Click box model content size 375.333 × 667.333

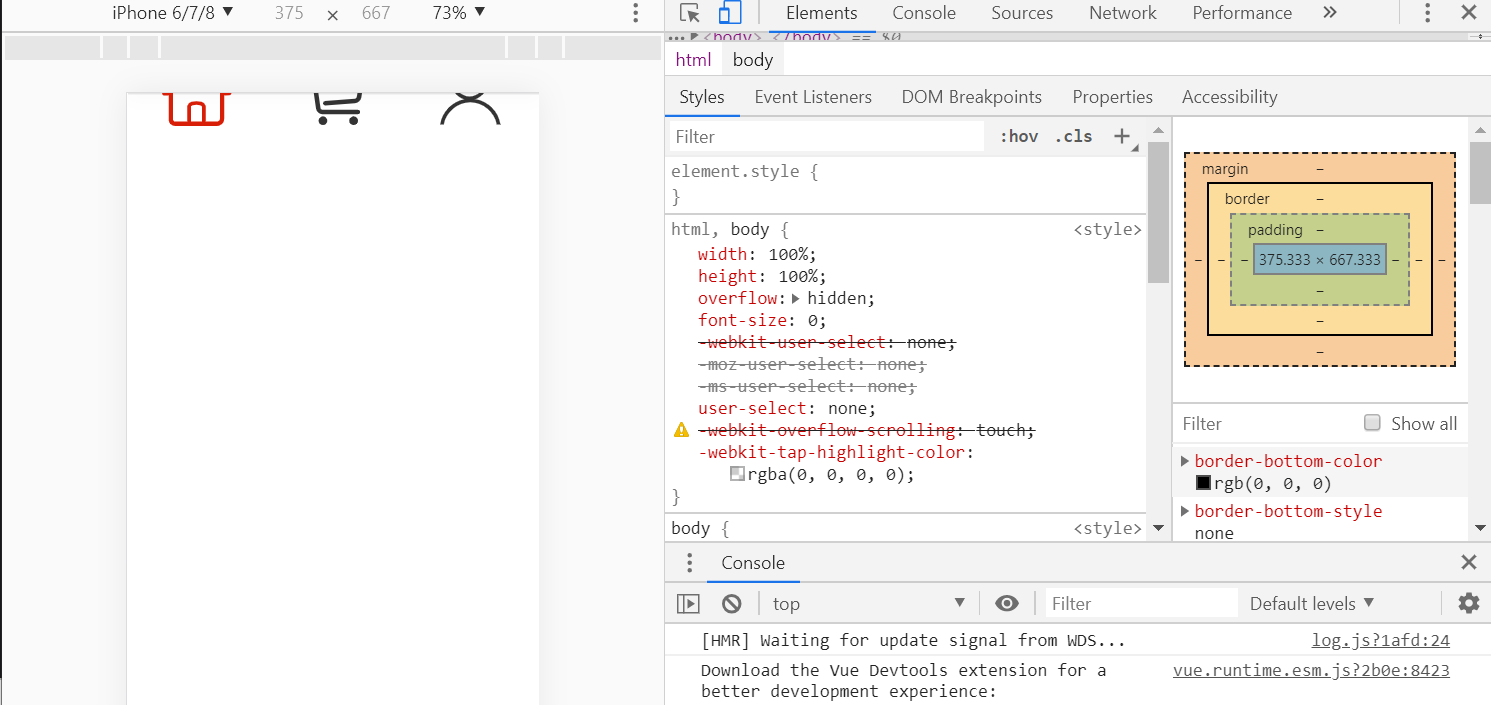click(1320, 259)
